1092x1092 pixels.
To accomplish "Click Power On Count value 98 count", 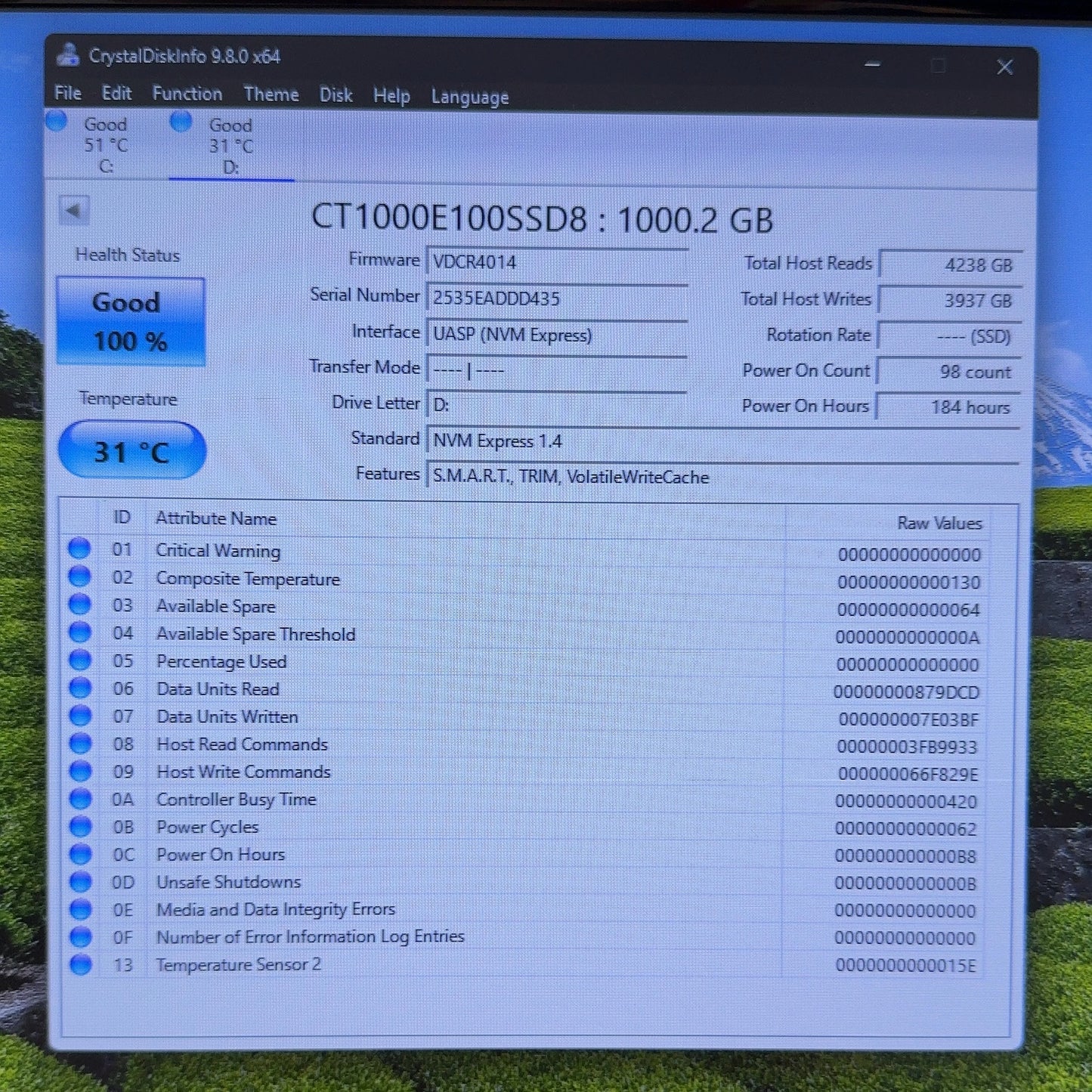I will coord(949,372).
